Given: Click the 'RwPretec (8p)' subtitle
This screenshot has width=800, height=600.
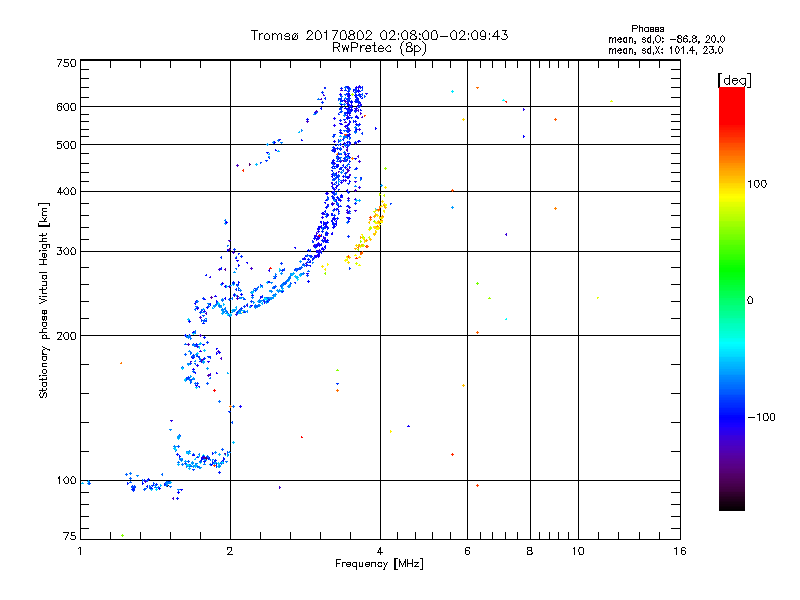Looking at the screenshot, I should click(x=379, y=48).
